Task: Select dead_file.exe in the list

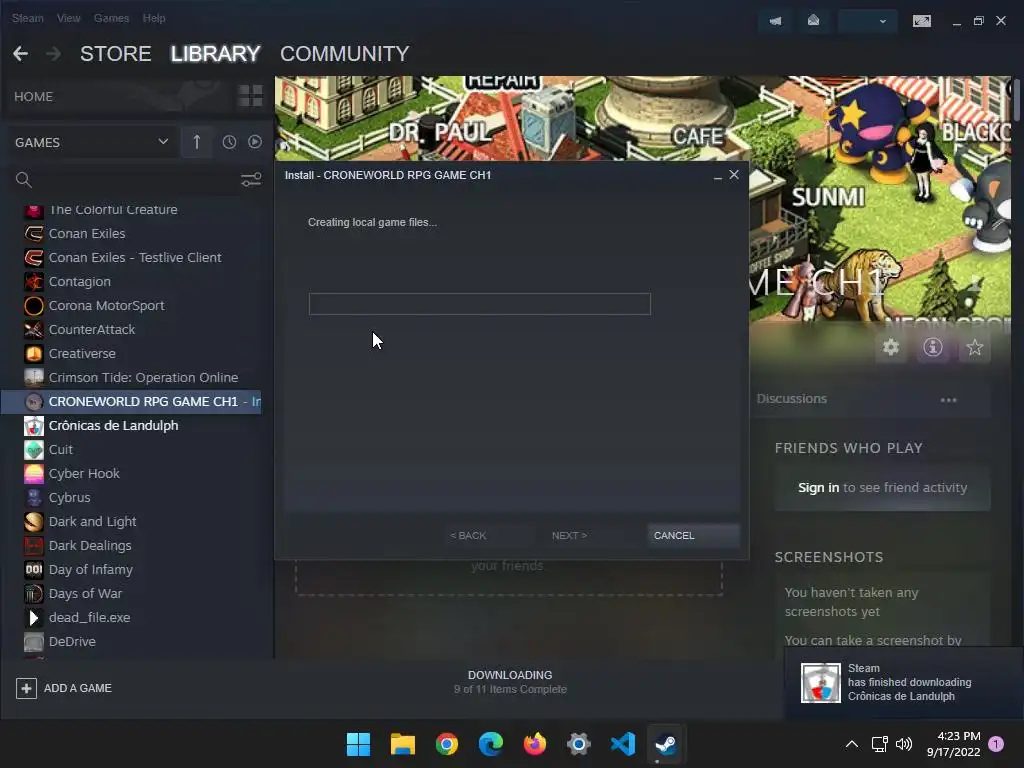Action: point(89,618)
